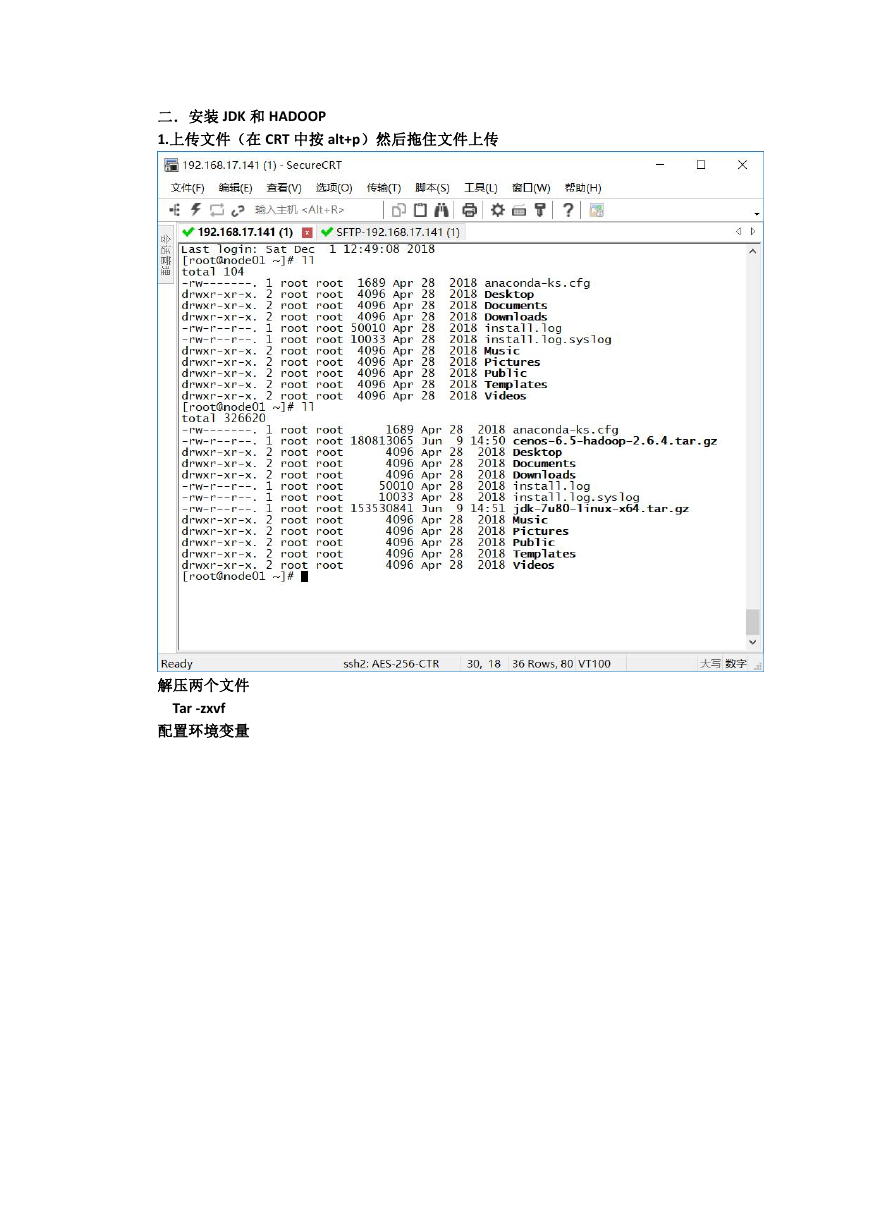
Task: Expand the toolbar overflow arrow
Action: click(757, 214)
